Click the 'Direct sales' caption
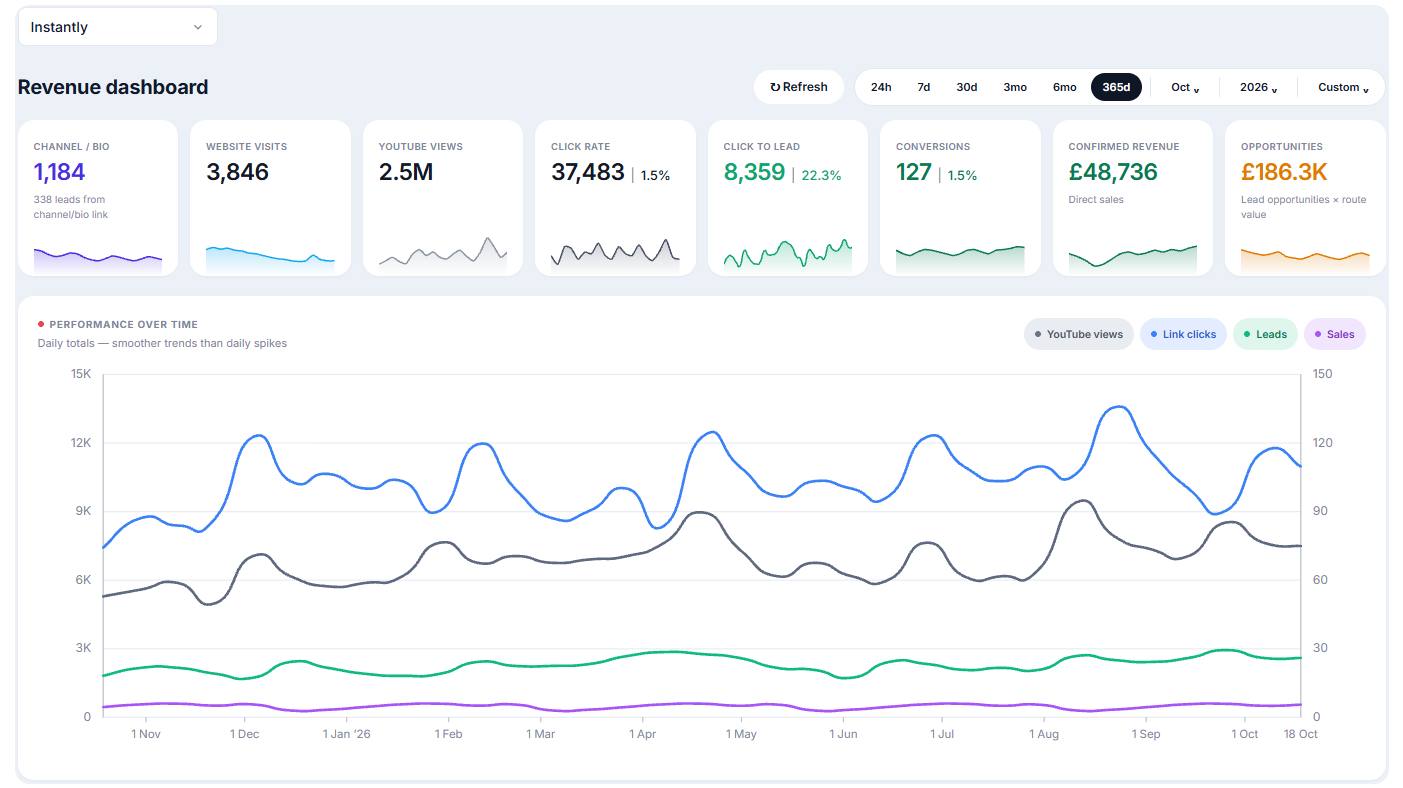Image resolution: width=1403 pixels, height=788 pixels. (x=1096, y=199)
